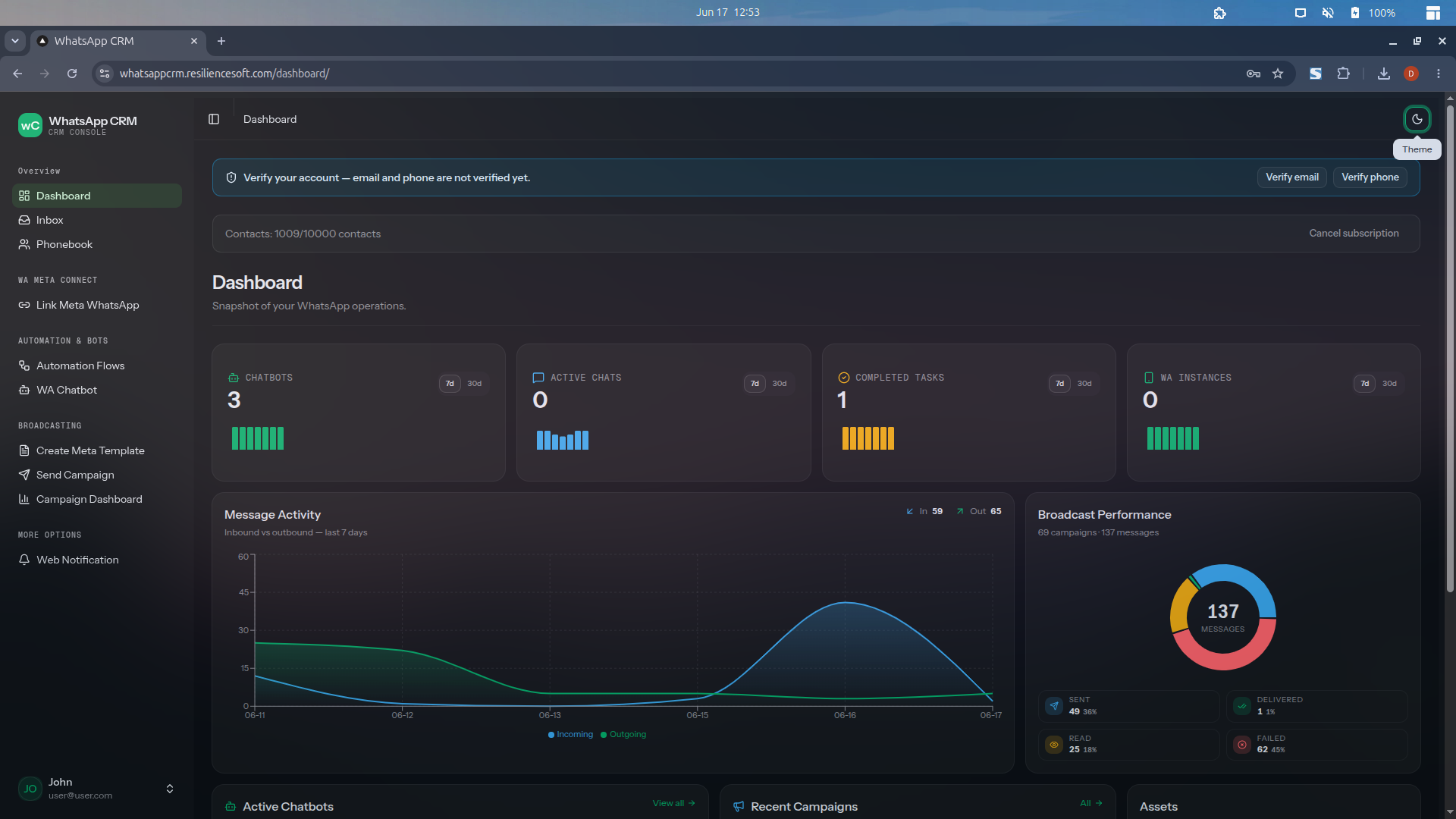Click the page vertical scrollbar
Screen dimensions: 1456x819
coord(1450,349)
